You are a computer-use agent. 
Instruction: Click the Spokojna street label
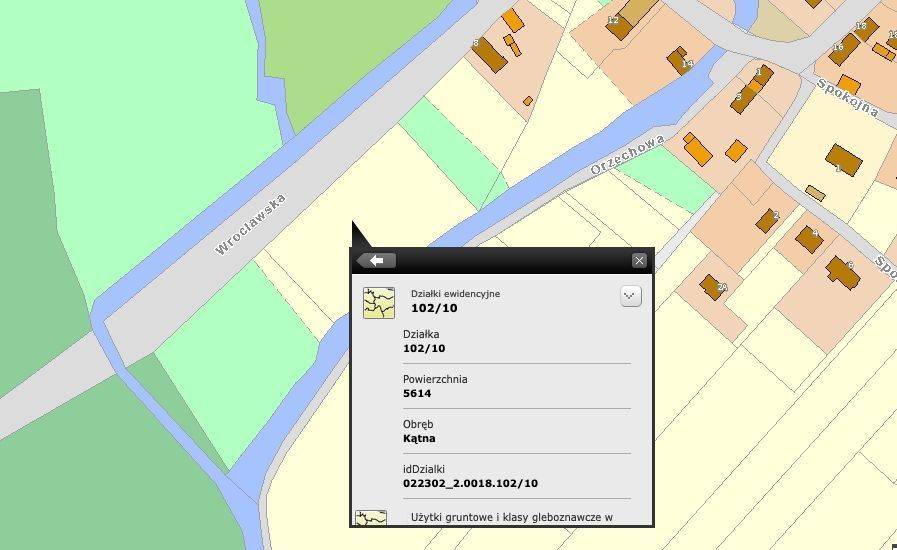[848, 97]
